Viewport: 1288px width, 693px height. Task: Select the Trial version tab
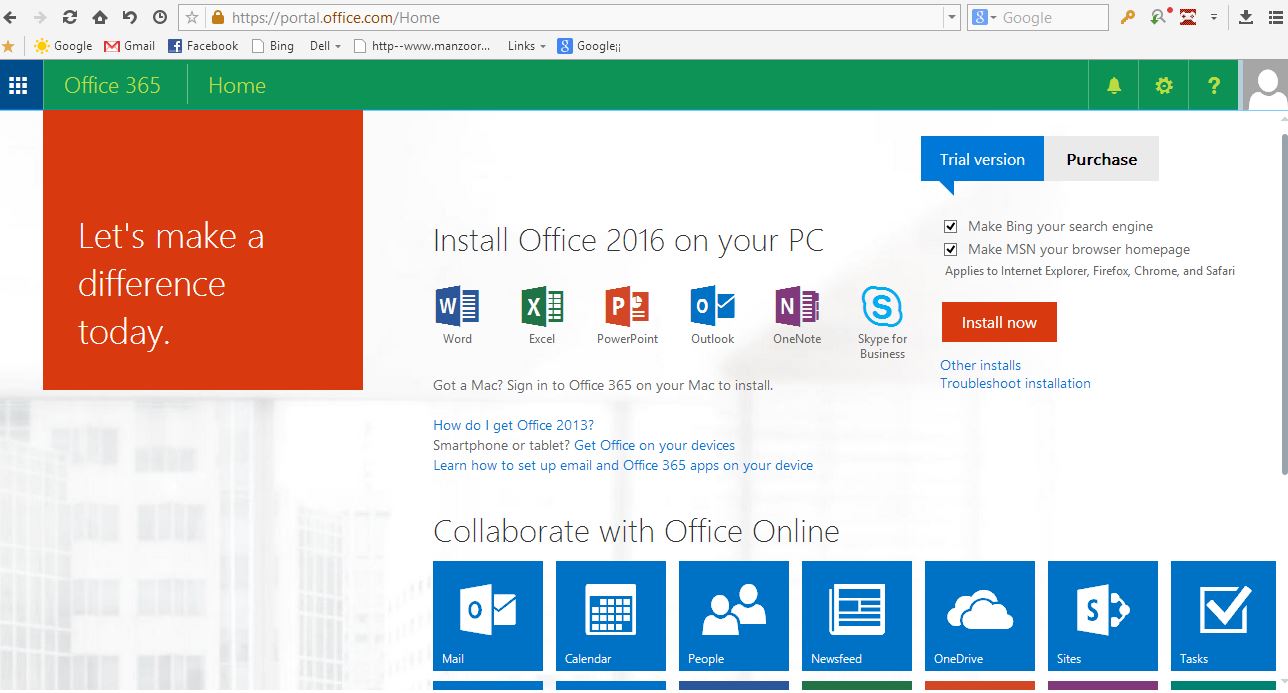click(x=981, y=159)
